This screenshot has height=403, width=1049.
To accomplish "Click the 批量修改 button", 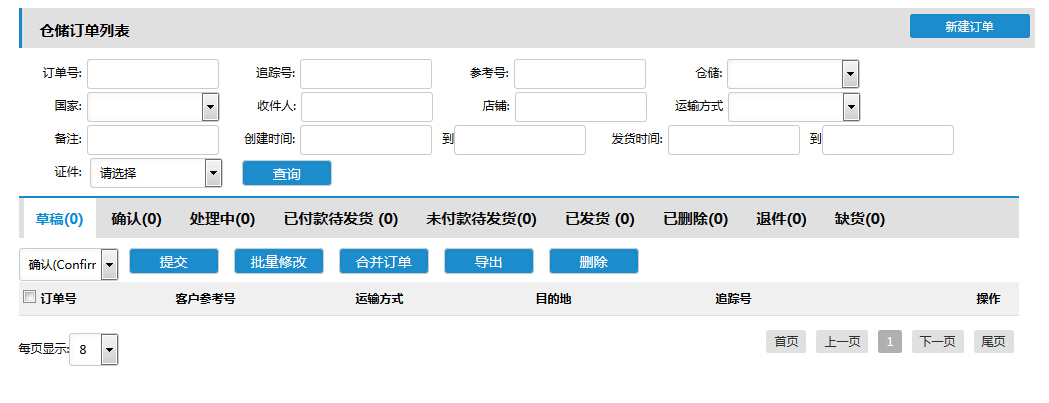I will point(278,261).
